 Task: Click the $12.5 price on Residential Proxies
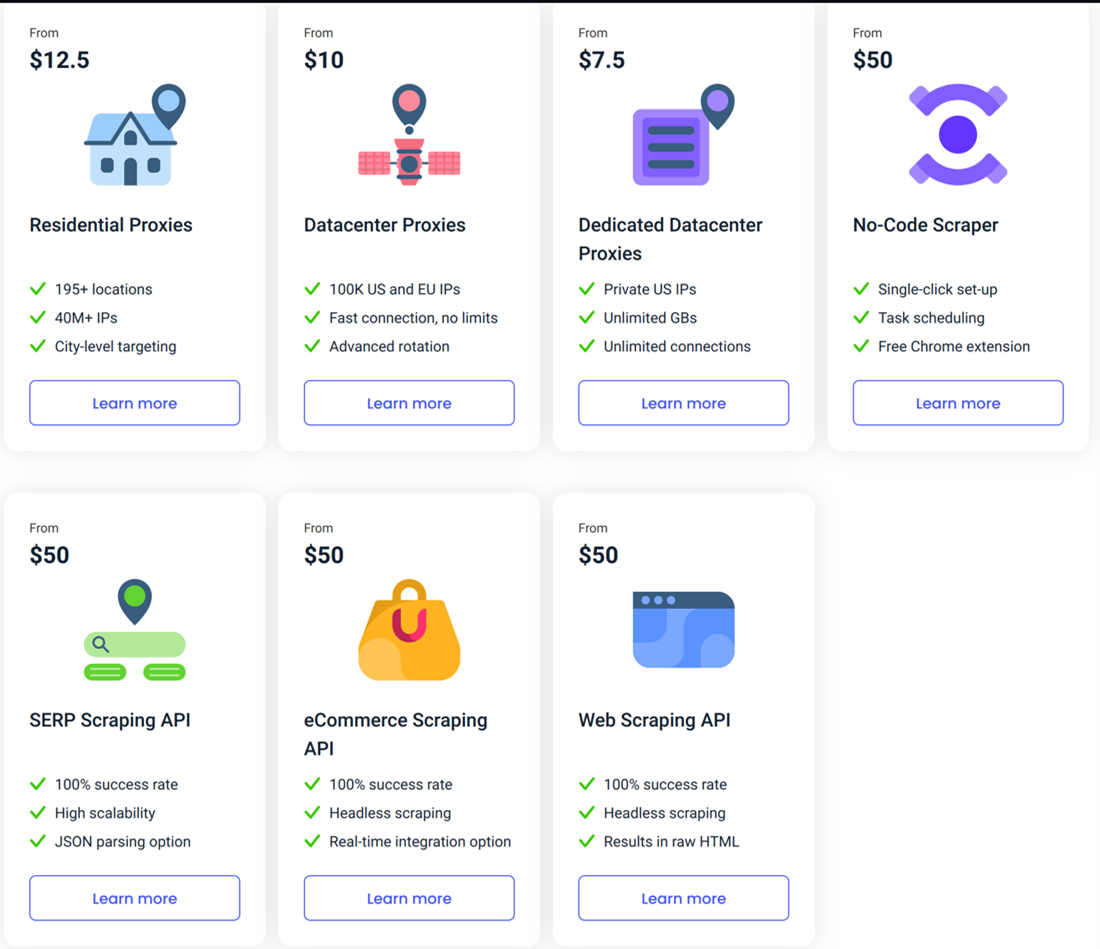(60, 60)
